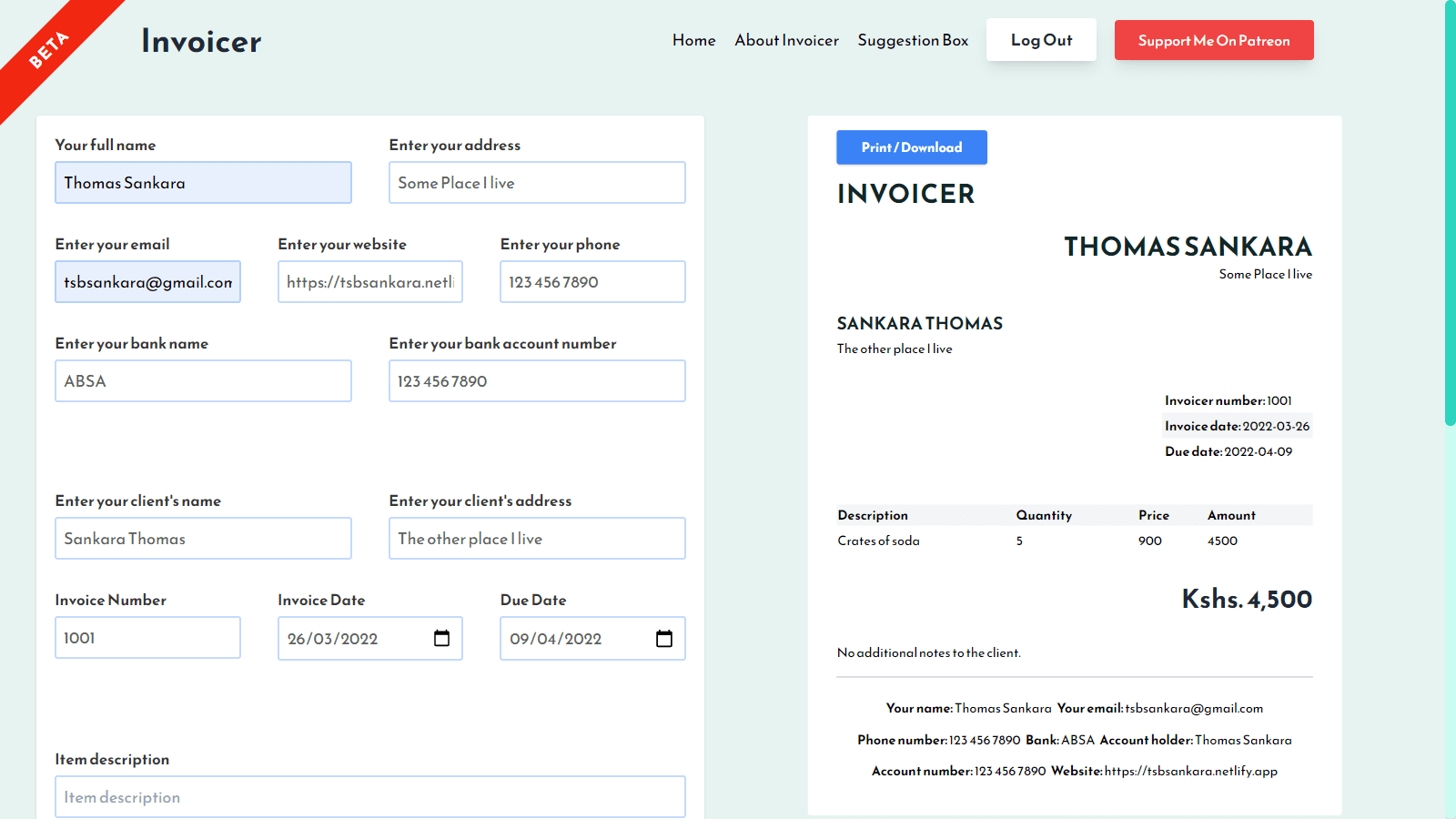The image size is (1456, 819).
Task: Open the Due Date calendar picker
Action: pos(664,638)
